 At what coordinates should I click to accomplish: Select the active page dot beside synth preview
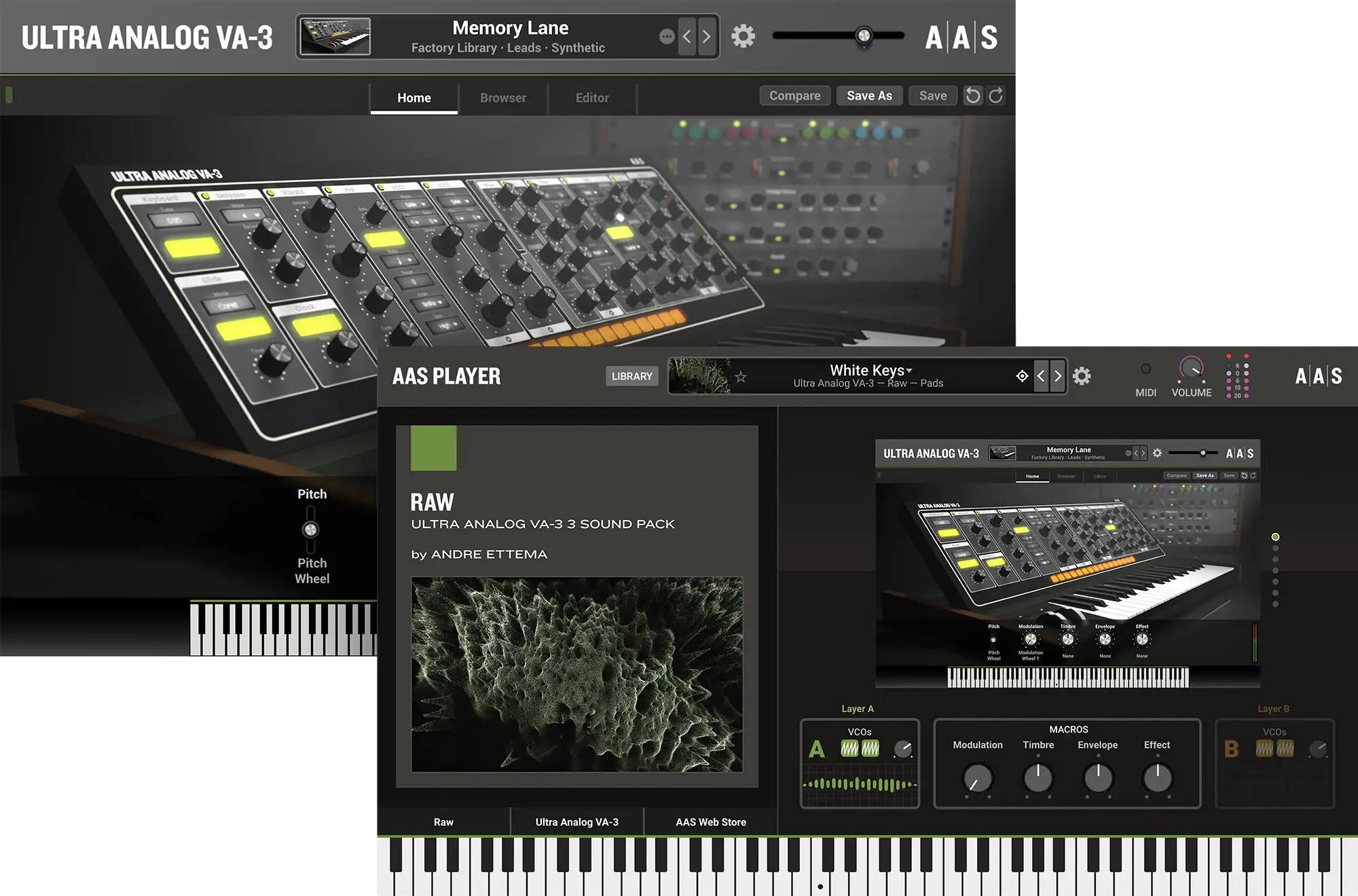(1275, 537)
